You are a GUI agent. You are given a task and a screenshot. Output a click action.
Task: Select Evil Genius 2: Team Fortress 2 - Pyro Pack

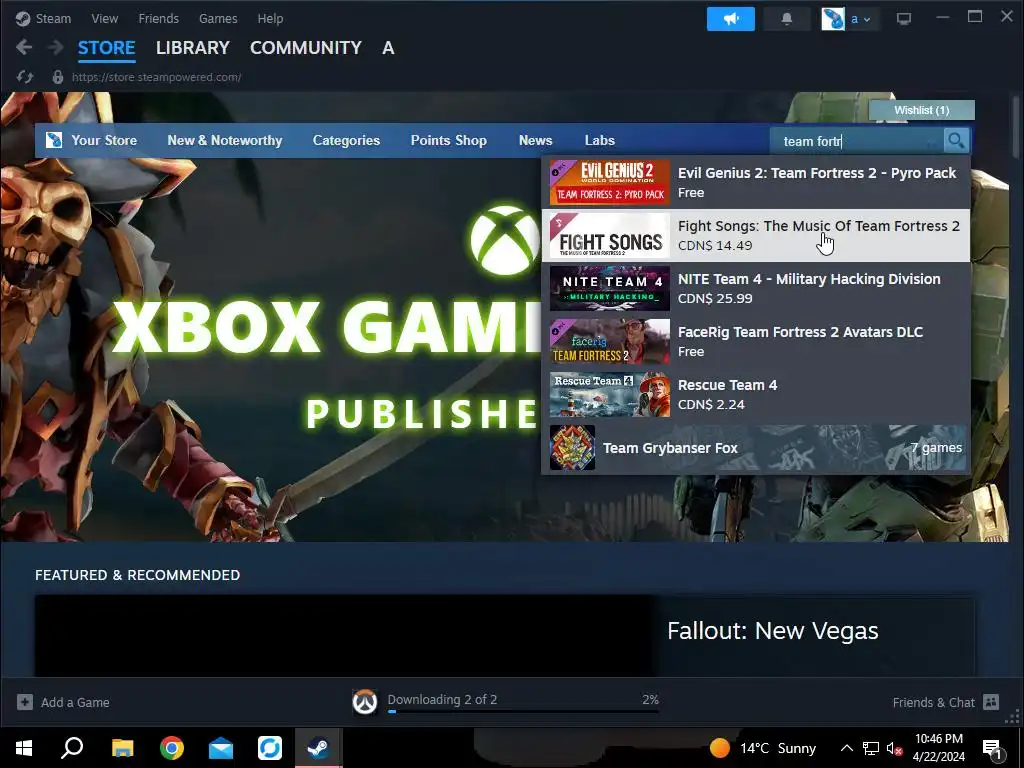coord(756,182)
